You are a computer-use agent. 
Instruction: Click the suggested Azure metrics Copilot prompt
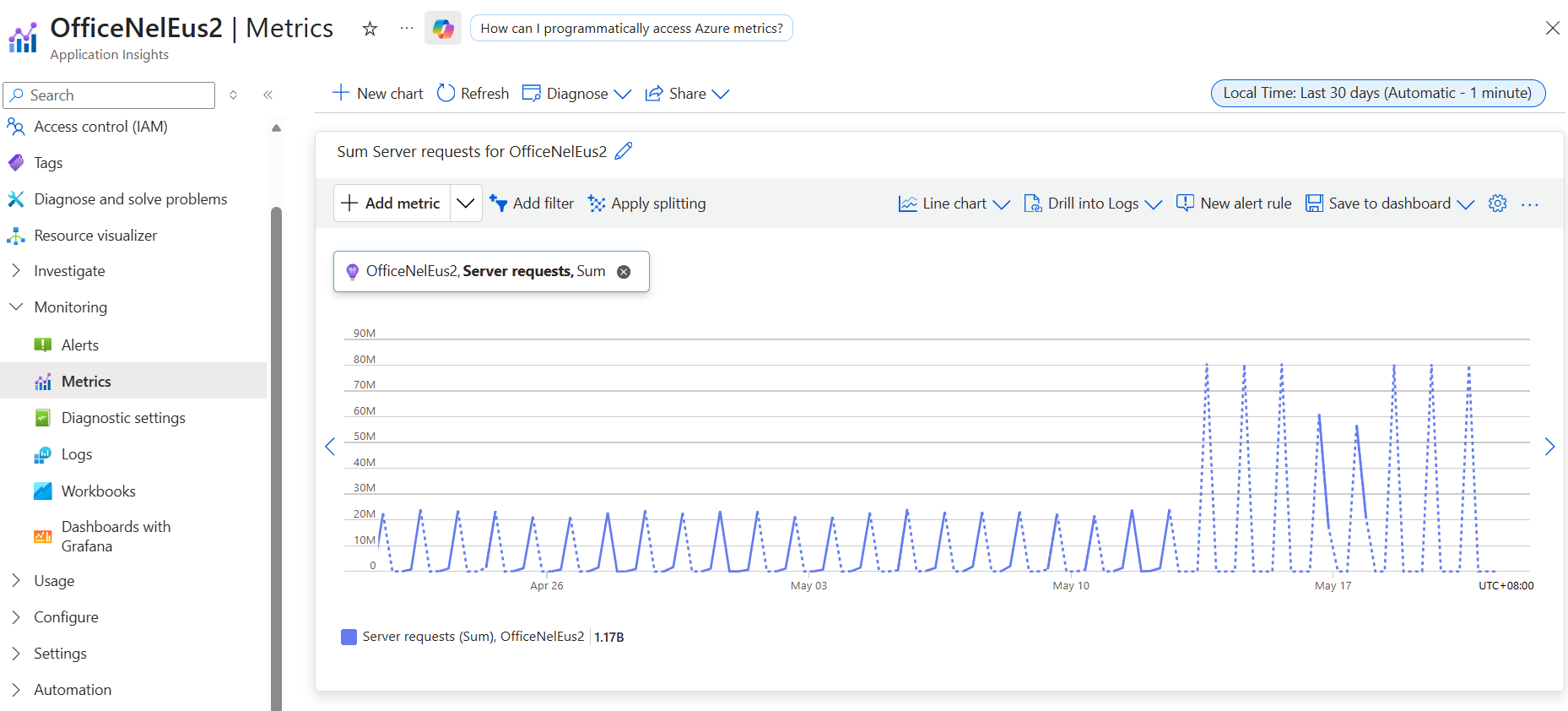[x=631, y=28]
